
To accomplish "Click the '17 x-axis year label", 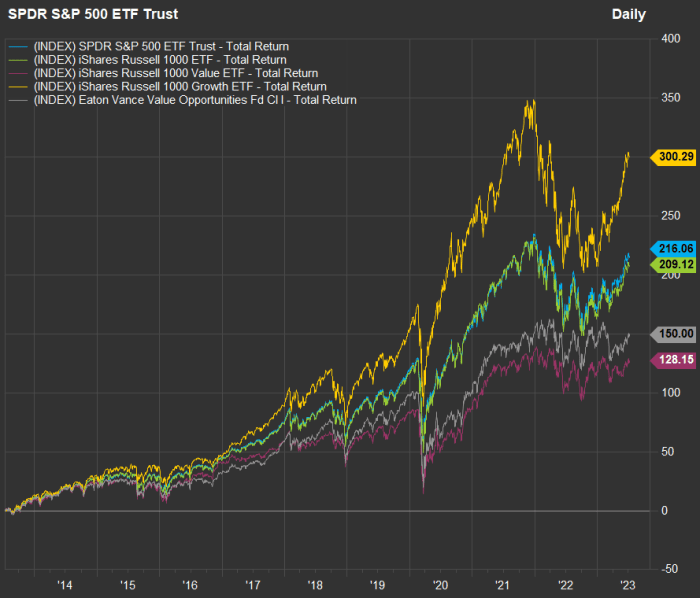I will pyautogui.click(x=253, y=585).
